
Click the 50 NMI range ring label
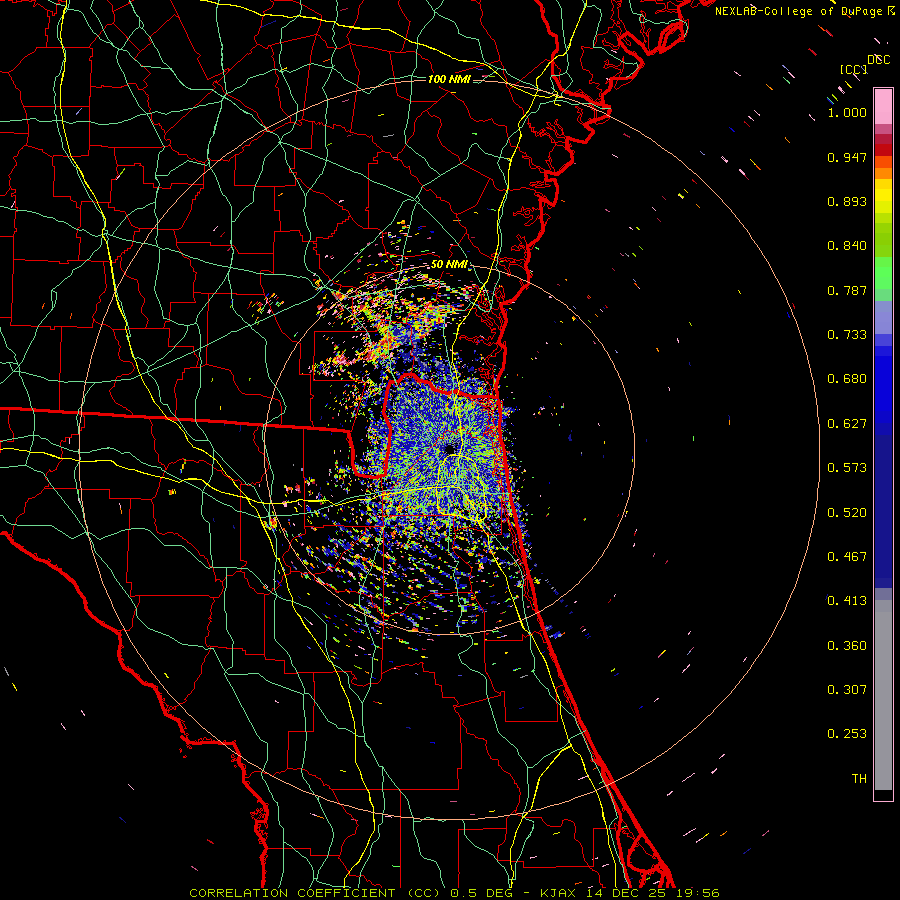pos(449,265)
